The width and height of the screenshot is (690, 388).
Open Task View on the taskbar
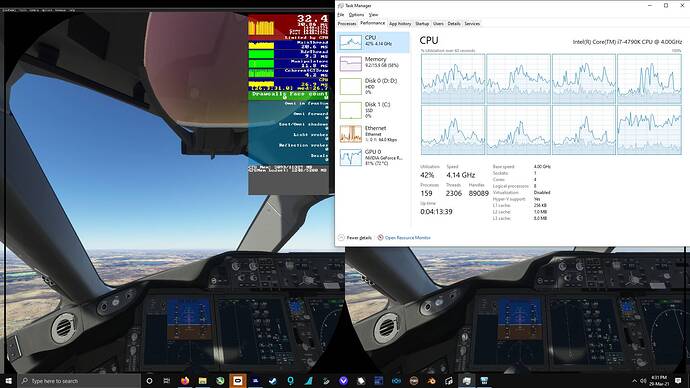[x=167, y=381]
